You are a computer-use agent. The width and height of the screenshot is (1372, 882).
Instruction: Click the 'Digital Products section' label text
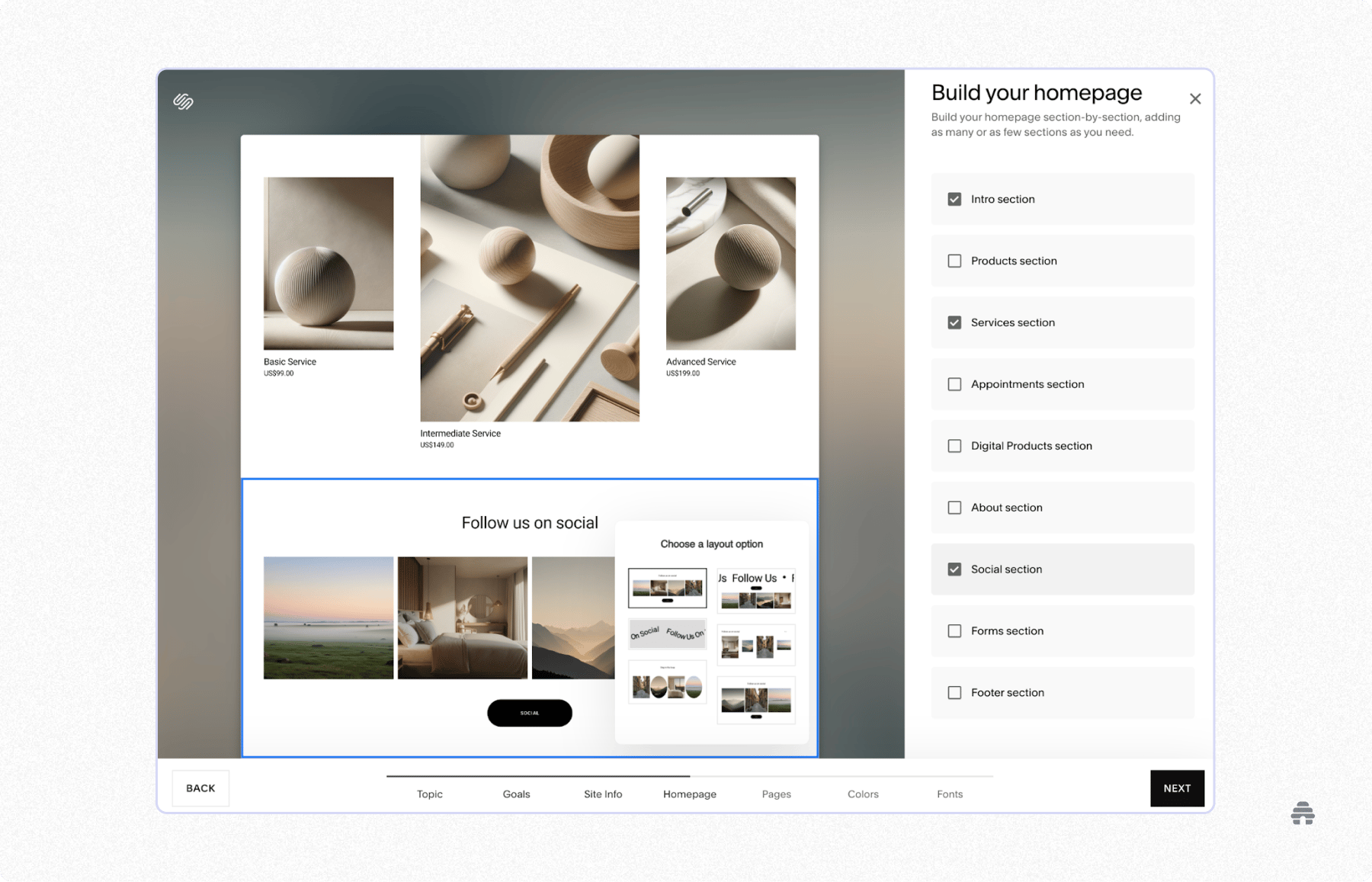click(1031, 446)
